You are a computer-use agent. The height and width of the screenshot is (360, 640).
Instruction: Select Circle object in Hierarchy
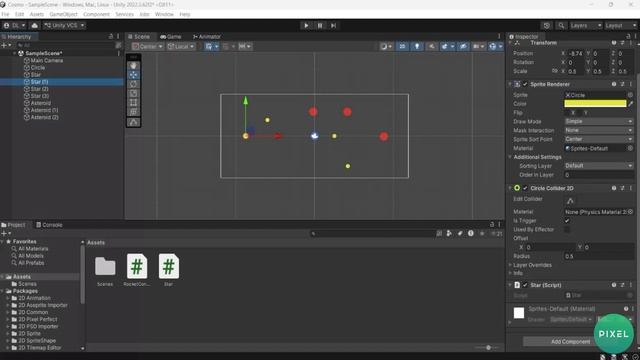pos(38,68)
